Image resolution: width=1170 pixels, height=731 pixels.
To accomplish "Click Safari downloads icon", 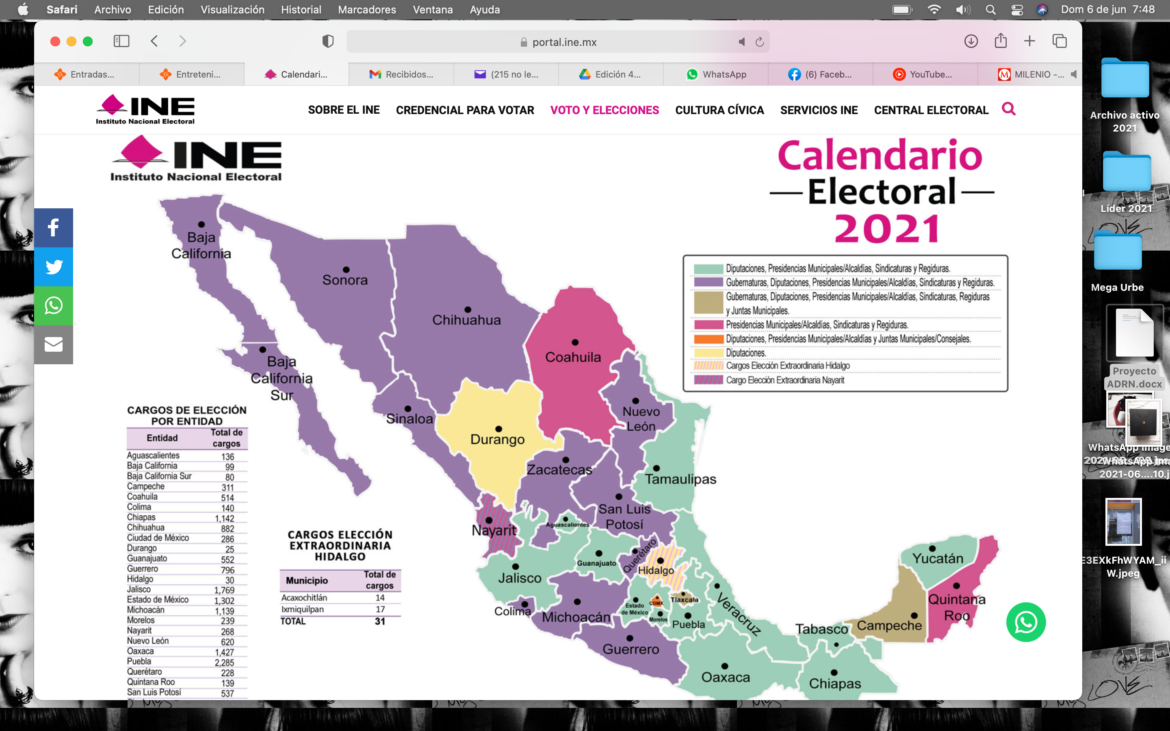I will [x=971, y=41].
